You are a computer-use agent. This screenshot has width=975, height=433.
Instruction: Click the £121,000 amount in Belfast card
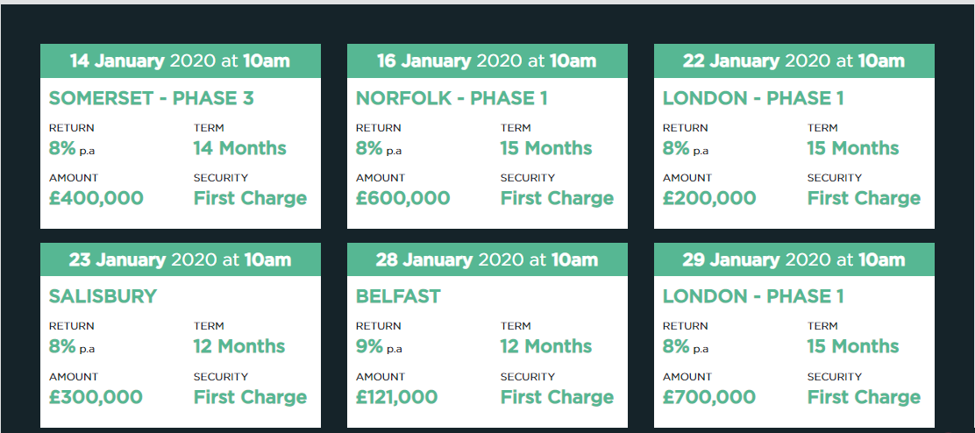coord(397,397)
